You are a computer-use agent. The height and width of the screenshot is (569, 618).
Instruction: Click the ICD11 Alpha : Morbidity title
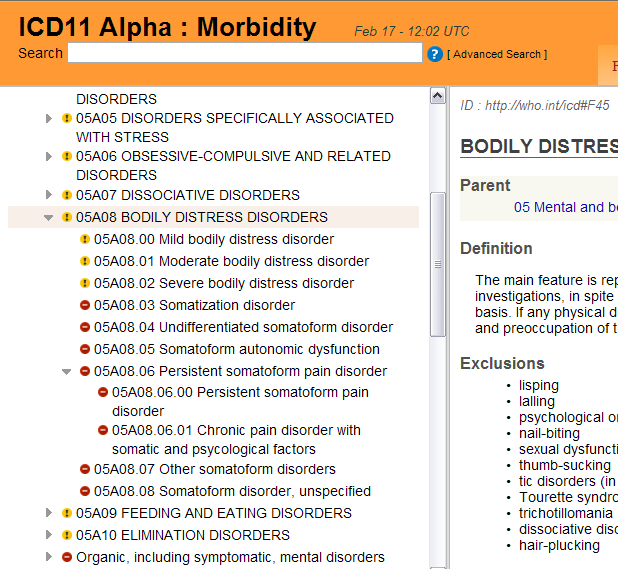[168, 27]
